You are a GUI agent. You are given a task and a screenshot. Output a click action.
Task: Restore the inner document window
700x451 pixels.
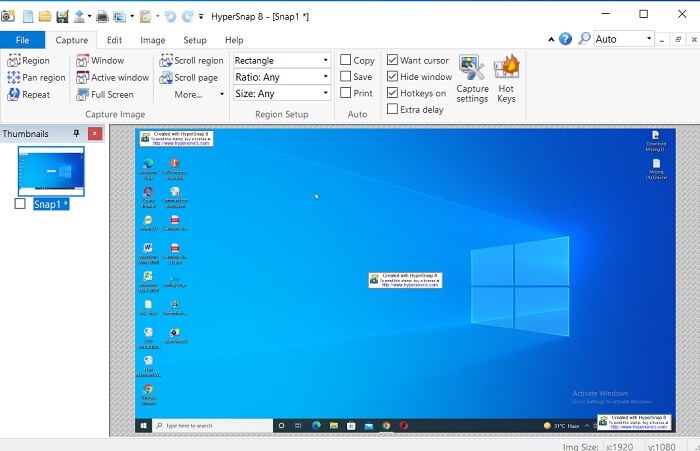[678, 39]
